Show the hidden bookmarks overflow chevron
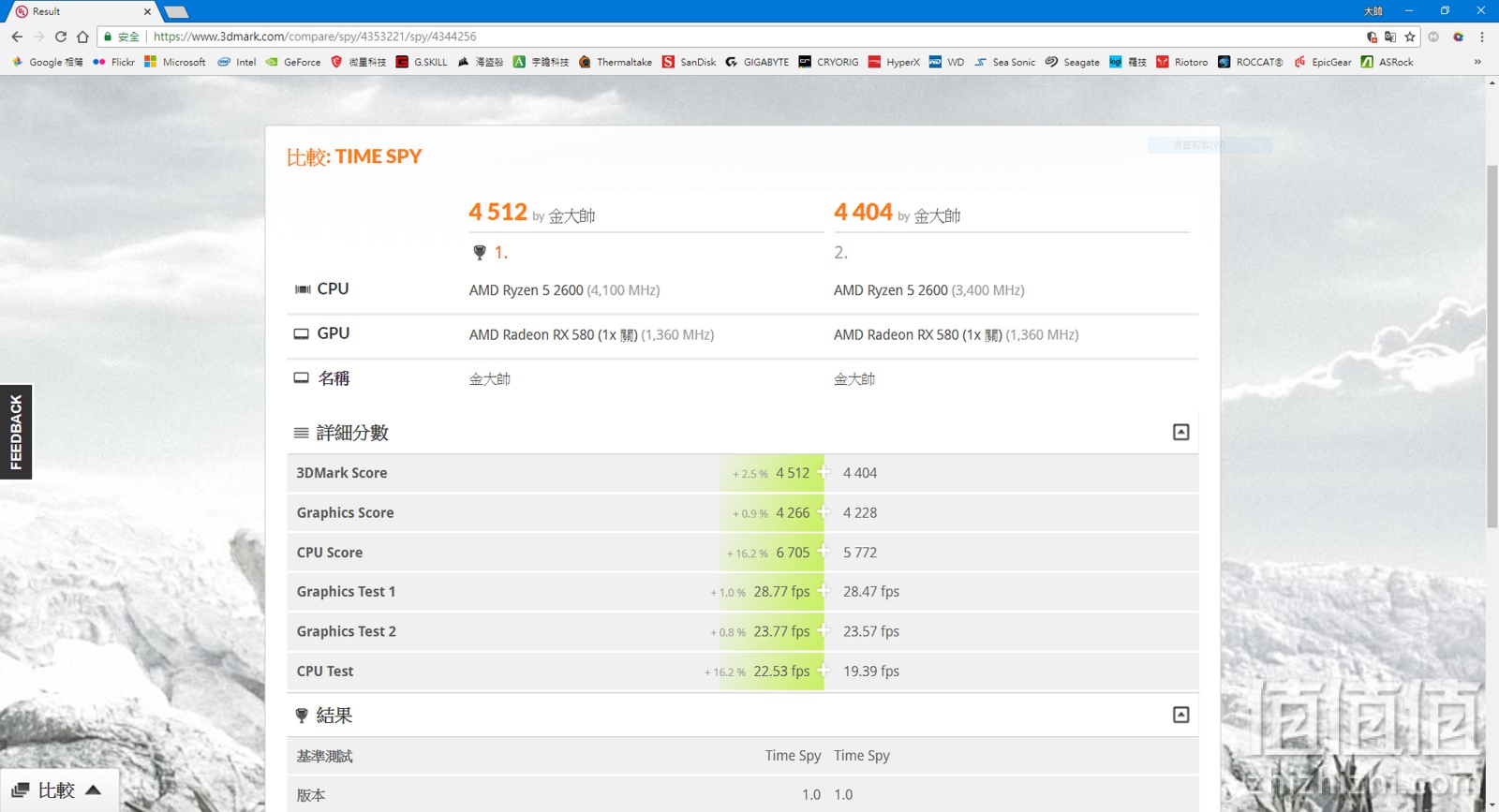Image resolution: width=1499 pixels, height=812 pixels. click(x=1477, y=62)
